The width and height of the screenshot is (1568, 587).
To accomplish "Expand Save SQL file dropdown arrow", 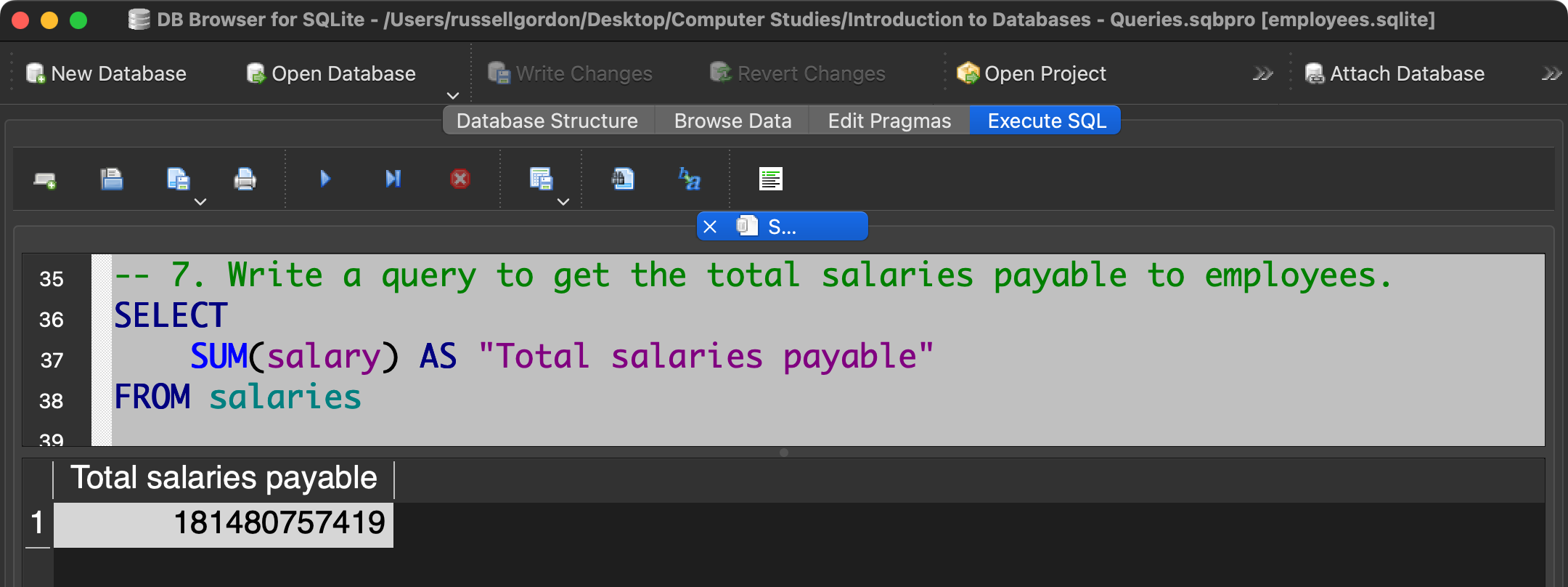I will click(200, 202).
